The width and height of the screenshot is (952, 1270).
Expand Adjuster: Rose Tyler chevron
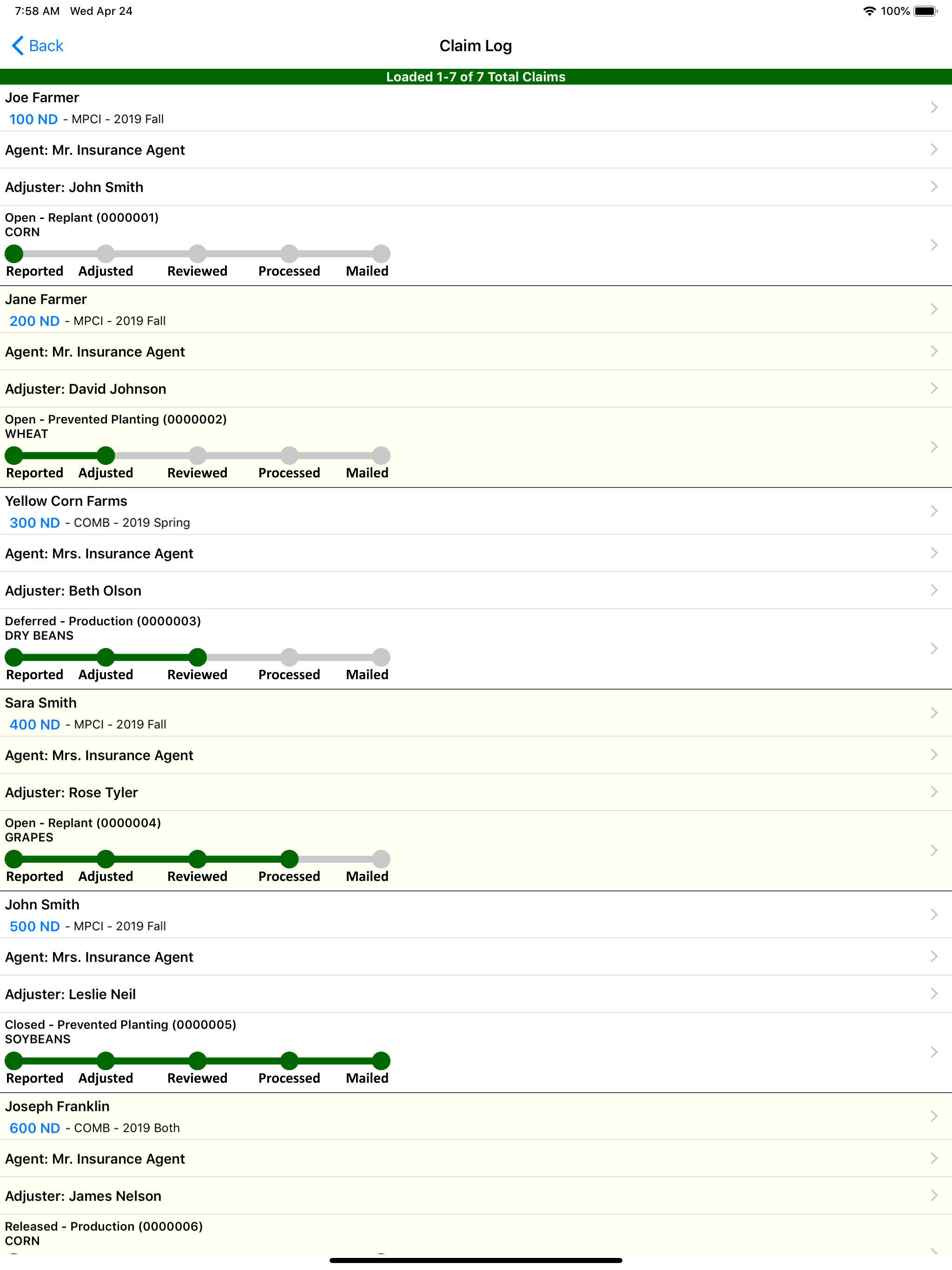click(933, 792)
